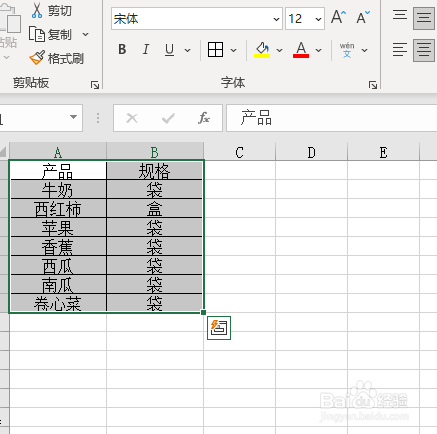Image resolution: width=437 pixels, height=434 pixels.
Task: Decrease font size with smaller A
Action: click(x=363, y=17)
